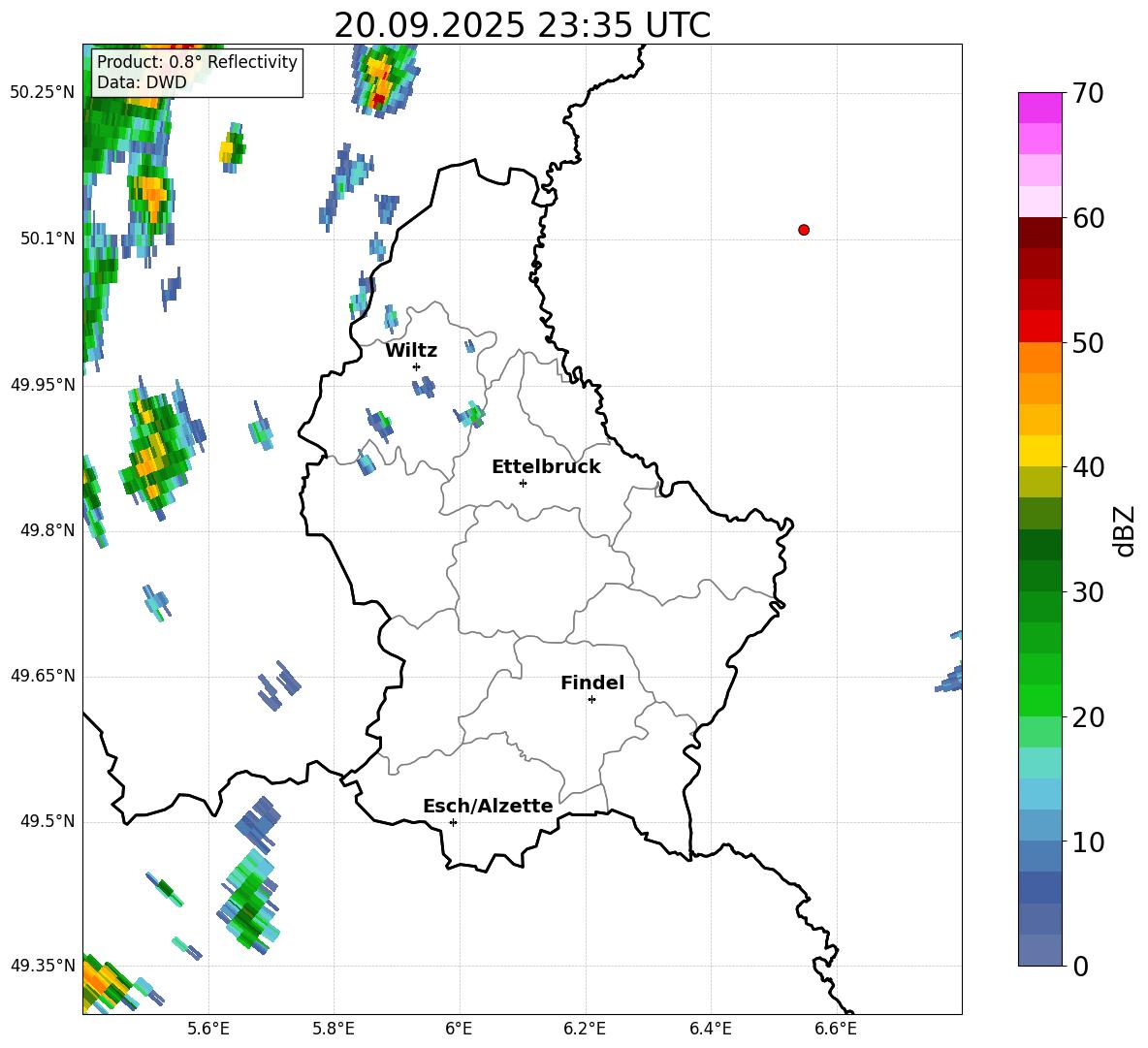Pick the dark green colorbar segment above 30
This screenshot has height=1048, width=1148.
[1039, 545]
